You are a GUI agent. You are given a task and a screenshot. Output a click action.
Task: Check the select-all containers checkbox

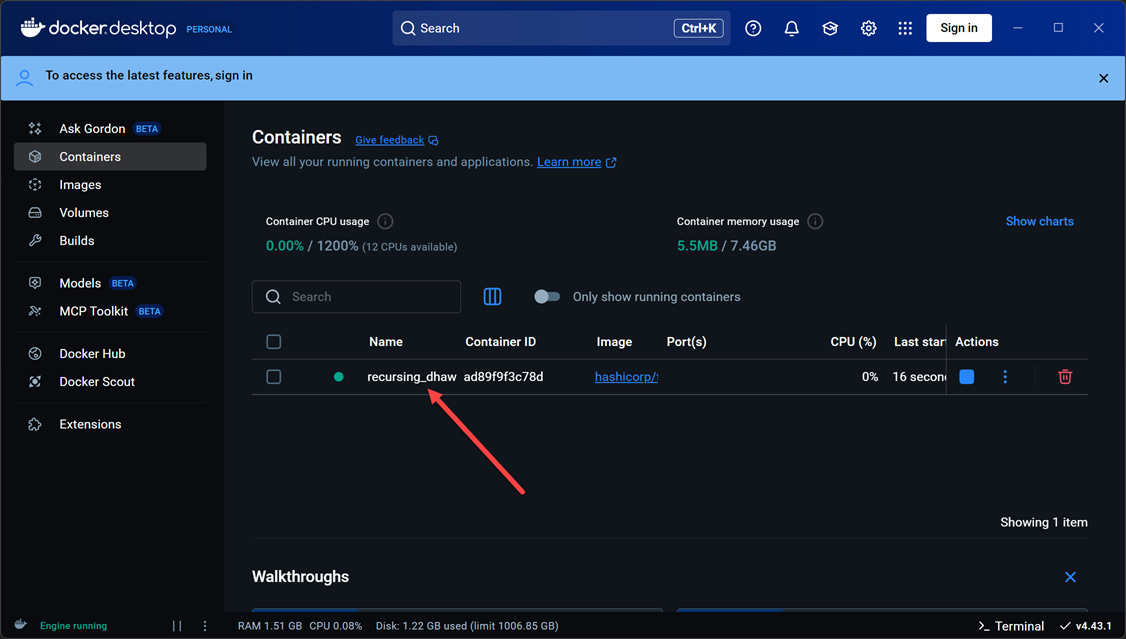[274, 342]
